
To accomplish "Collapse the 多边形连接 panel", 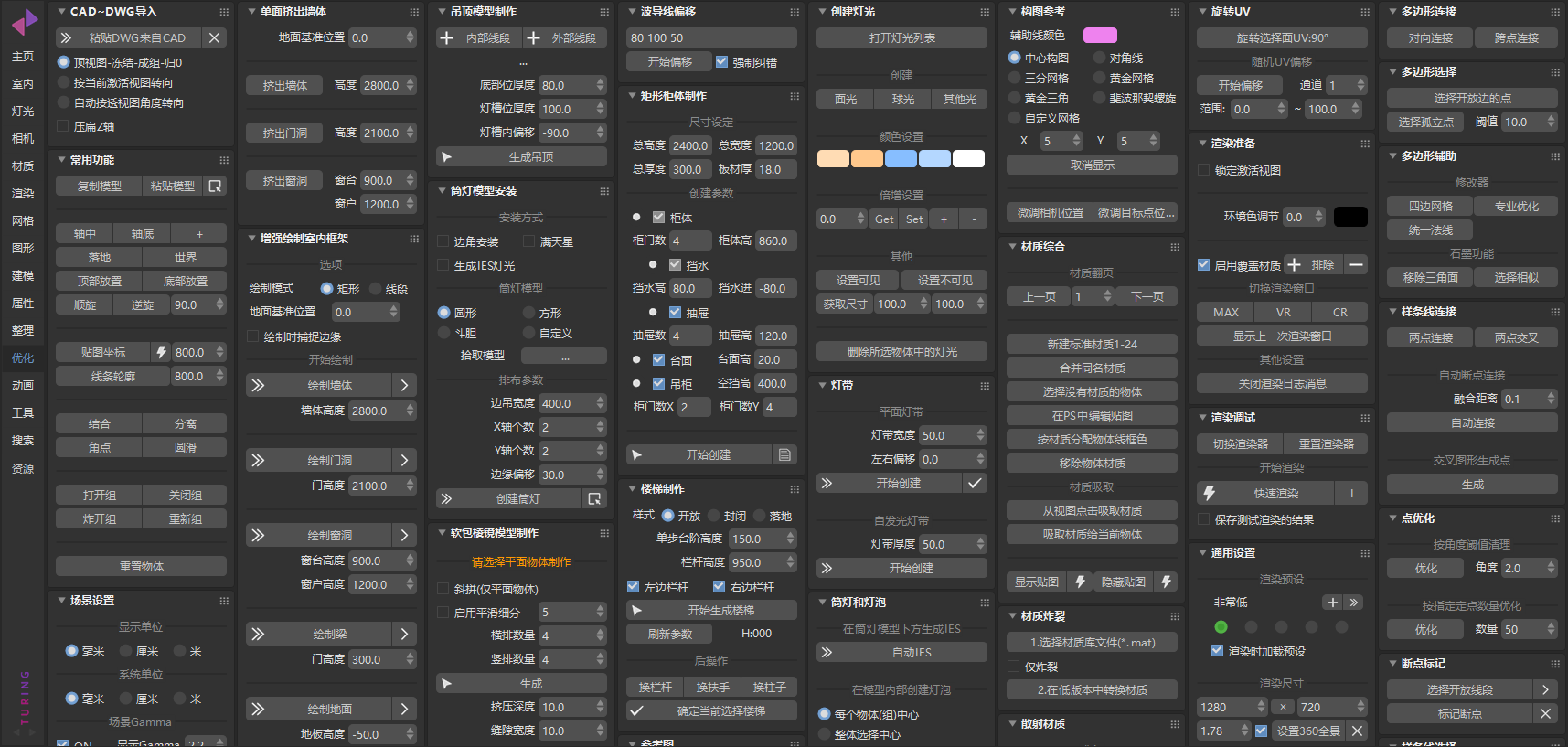I will [1392, 12].
